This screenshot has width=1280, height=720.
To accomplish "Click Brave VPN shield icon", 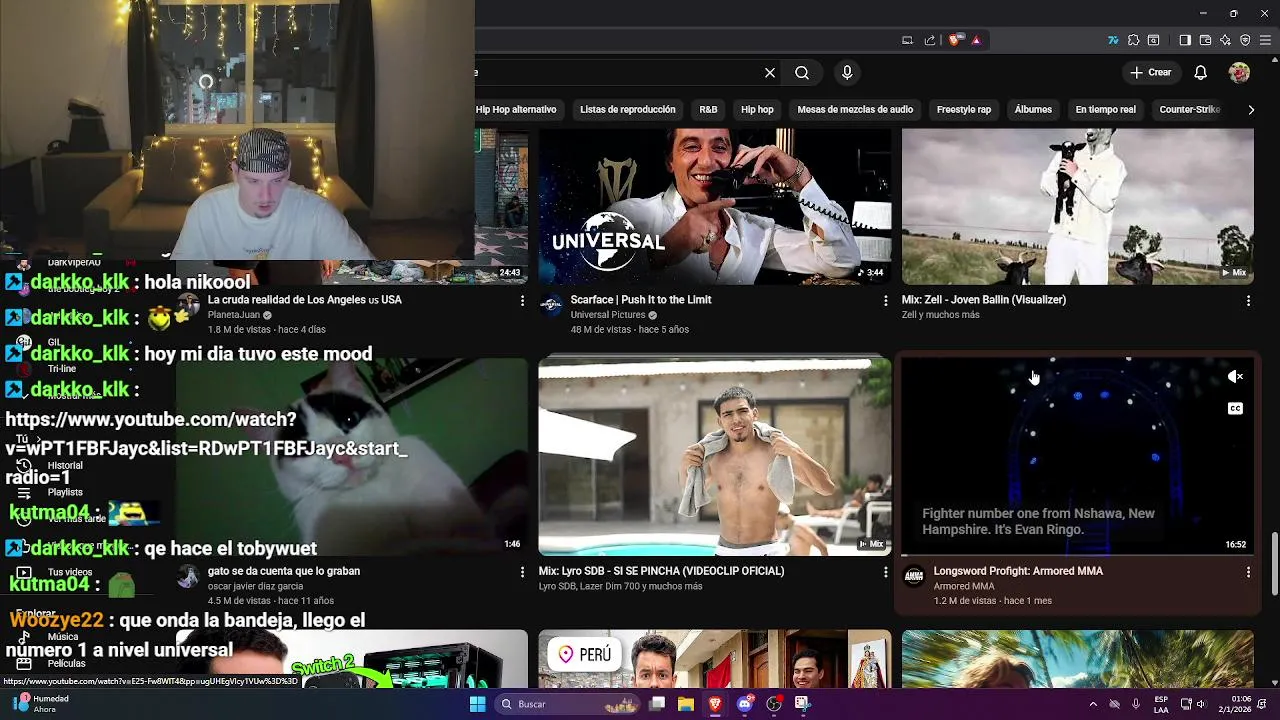I will [1245, 41].
